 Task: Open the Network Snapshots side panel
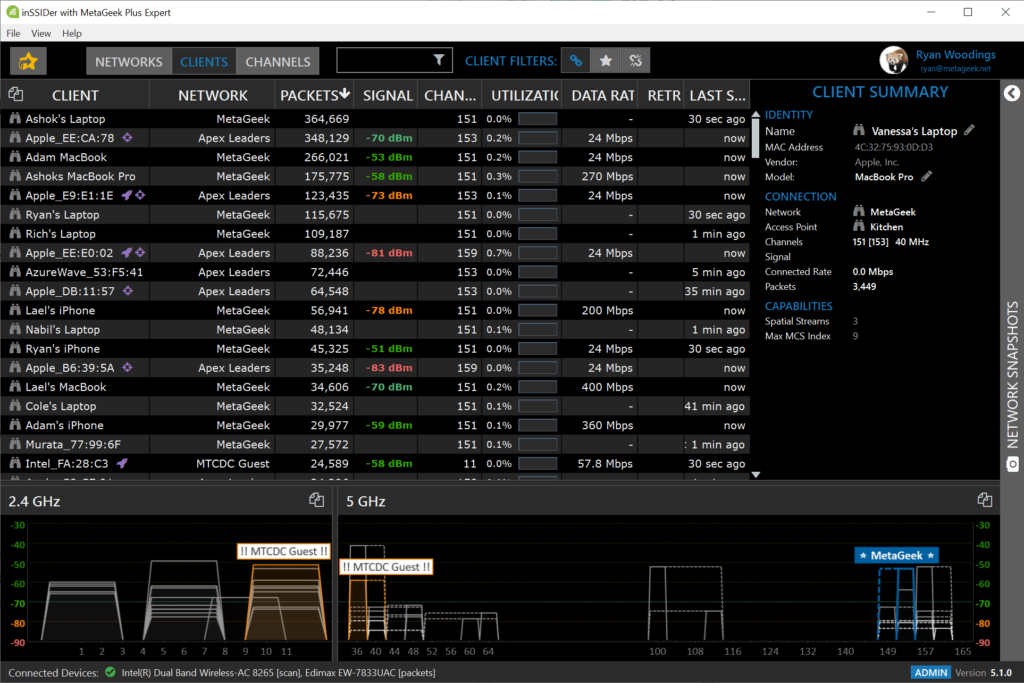click(x=1012, y=374)
